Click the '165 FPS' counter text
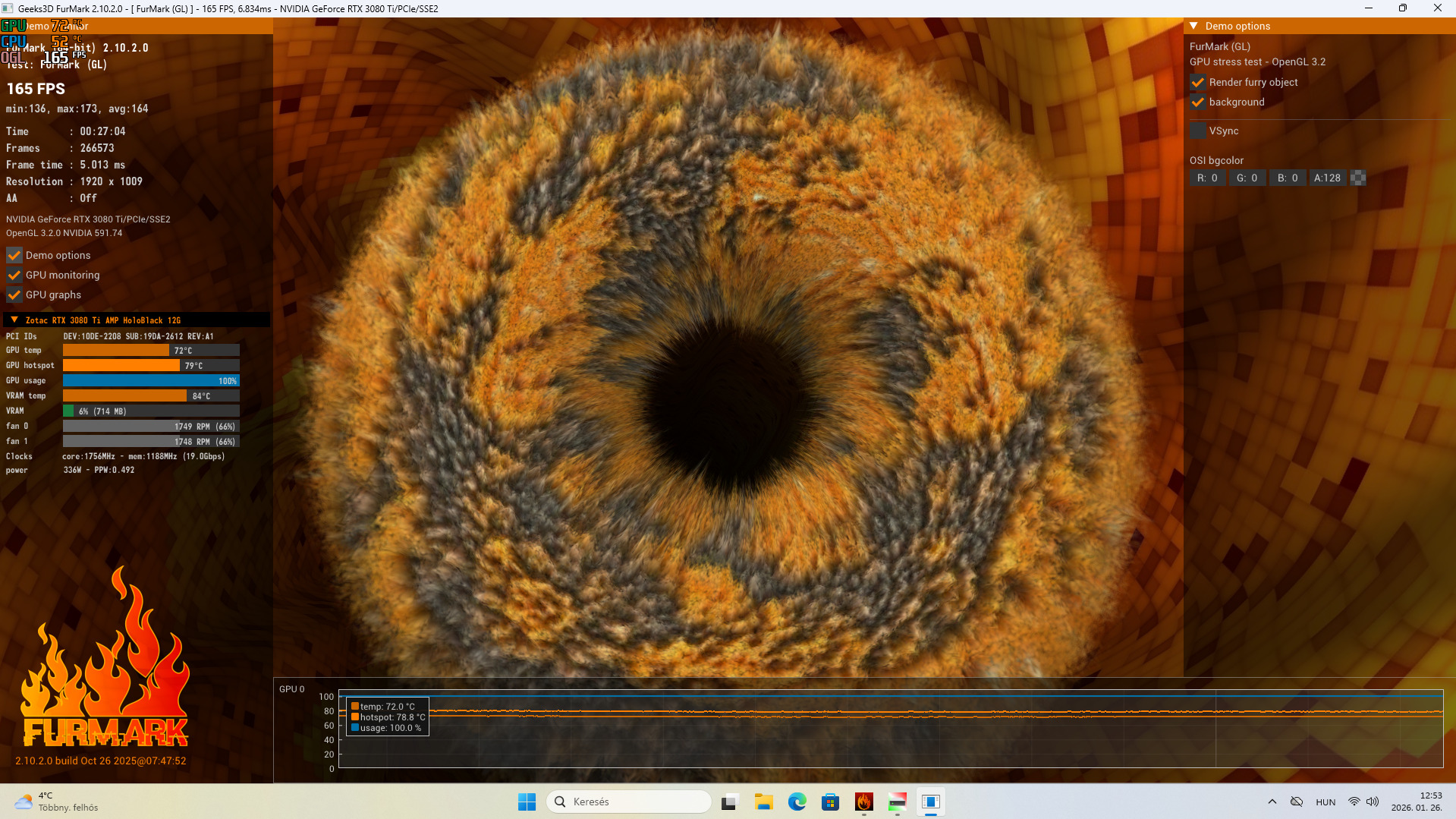The width and height of the screenshot is (1456, 819). click(36, 89)
